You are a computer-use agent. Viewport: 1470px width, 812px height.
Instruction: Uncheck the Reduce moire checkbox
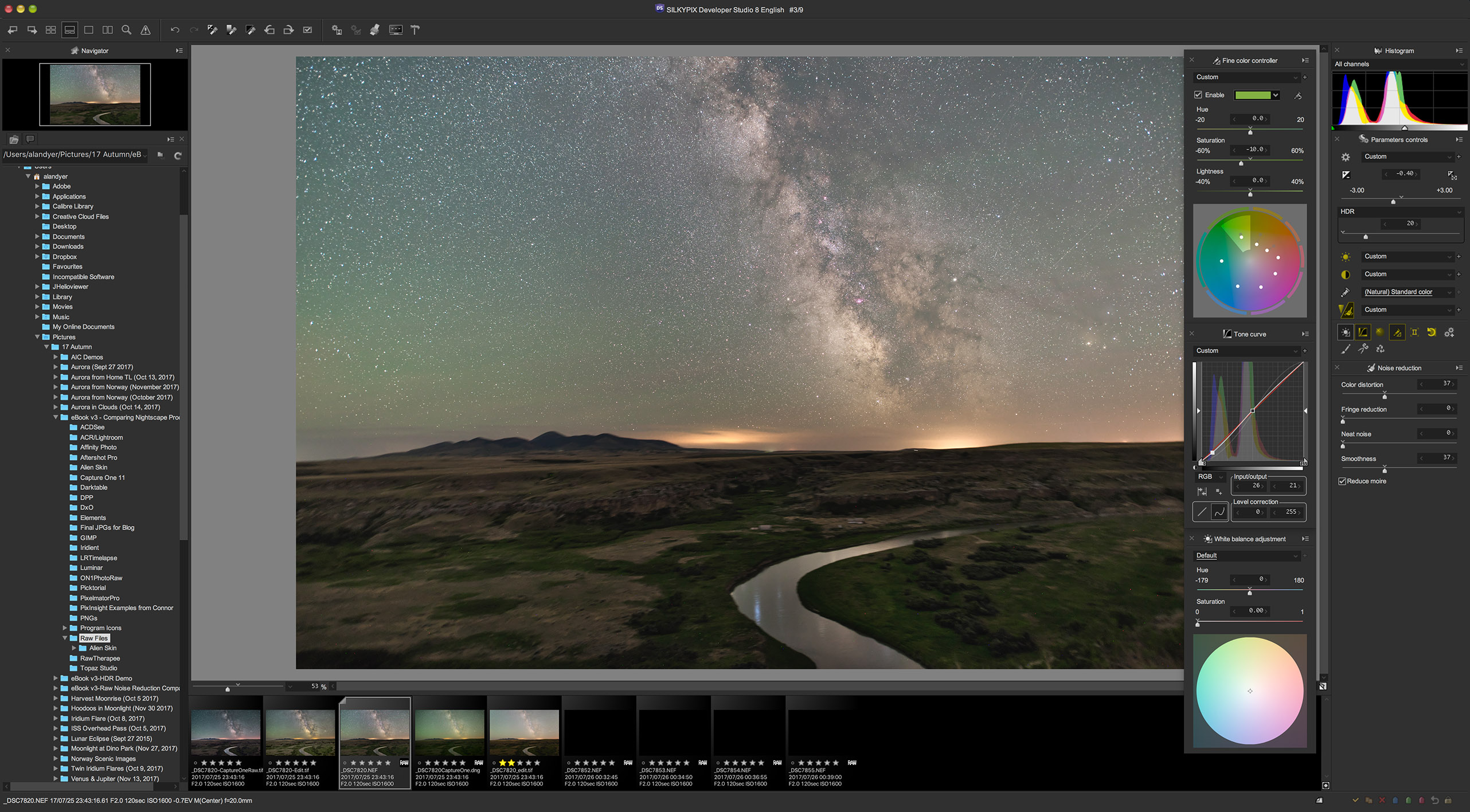[x=1342, y=481]
